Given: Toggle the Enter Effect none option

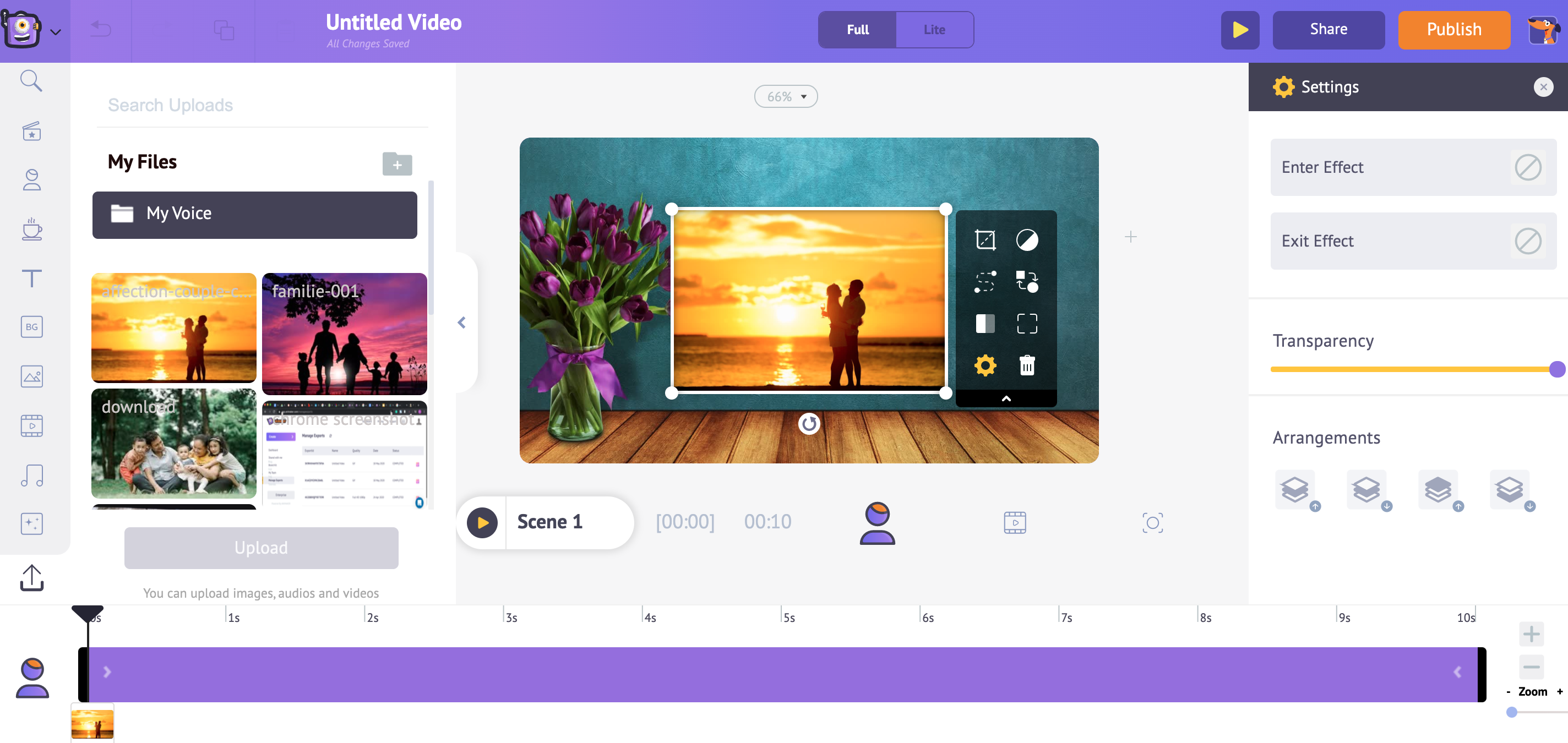Looking at the screenshot, I should [1527, 167].
